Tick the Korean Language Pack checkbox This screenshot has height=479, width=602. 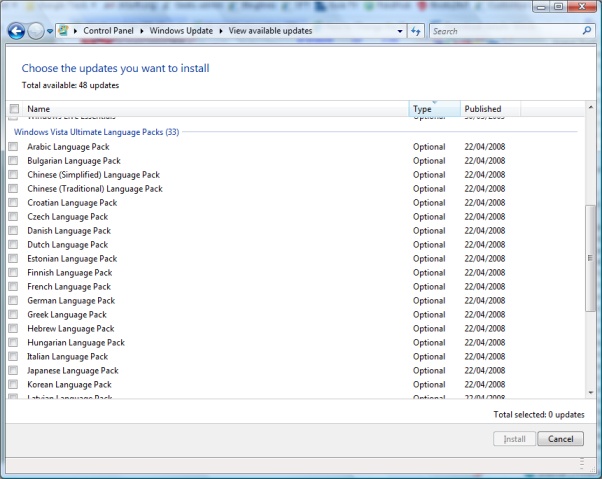point(13,384)
